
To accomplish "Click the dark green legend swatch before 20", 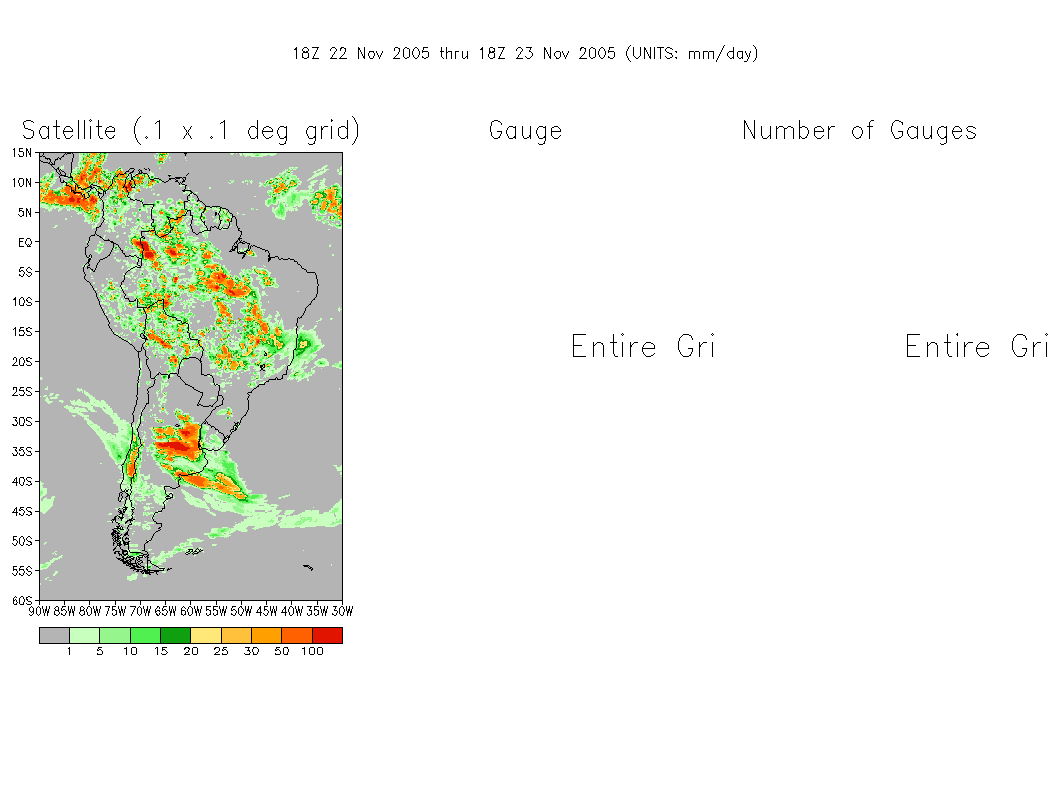I will [x=175, y=635].
